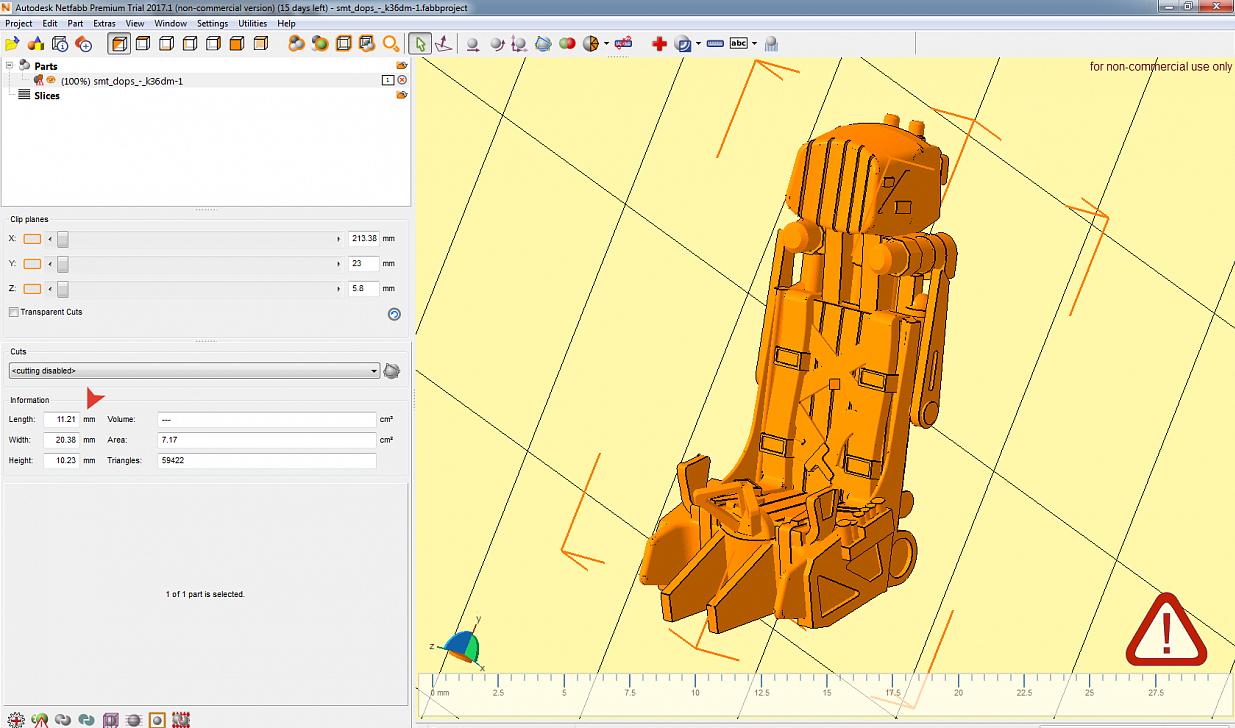Activate the green arrow selection tool
This screenshot has height=728, width=1235.
421,44
